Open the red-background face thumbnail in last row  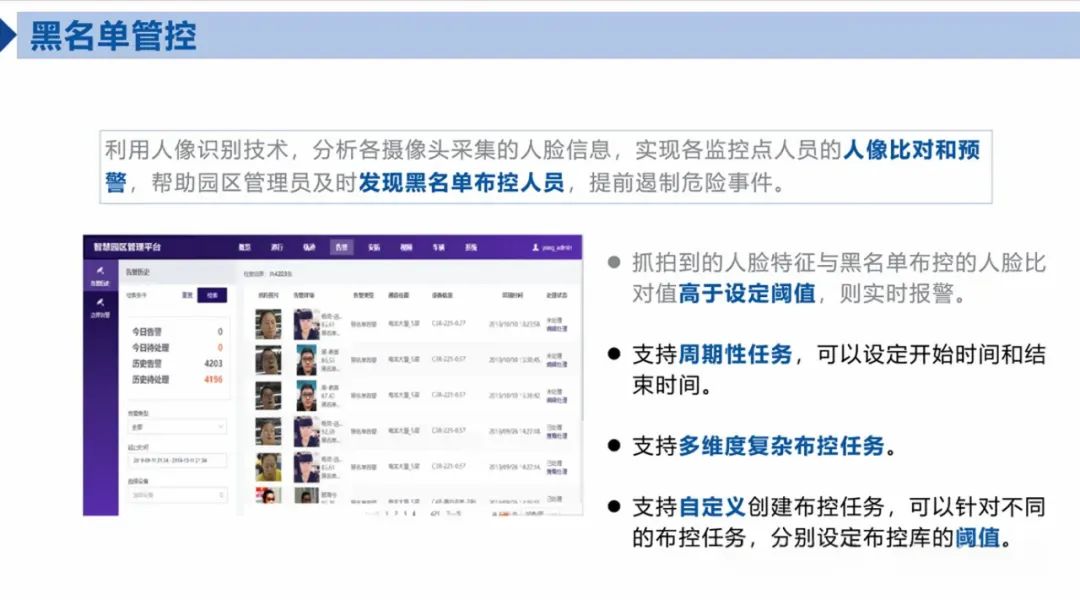coord(269,495)
